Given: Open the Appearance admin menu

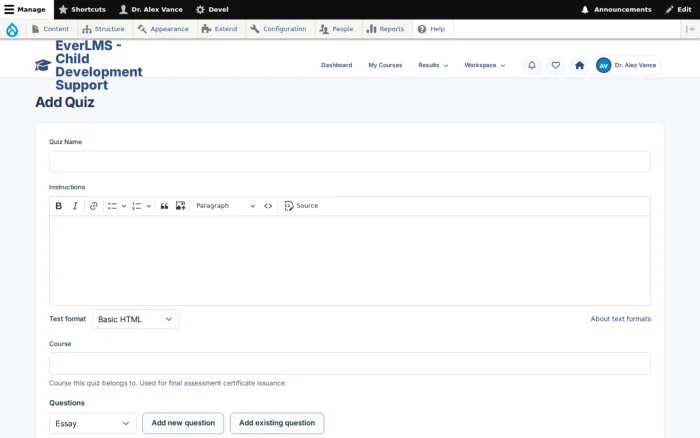Looking at the screenshot, I should (x=163, y=29).
